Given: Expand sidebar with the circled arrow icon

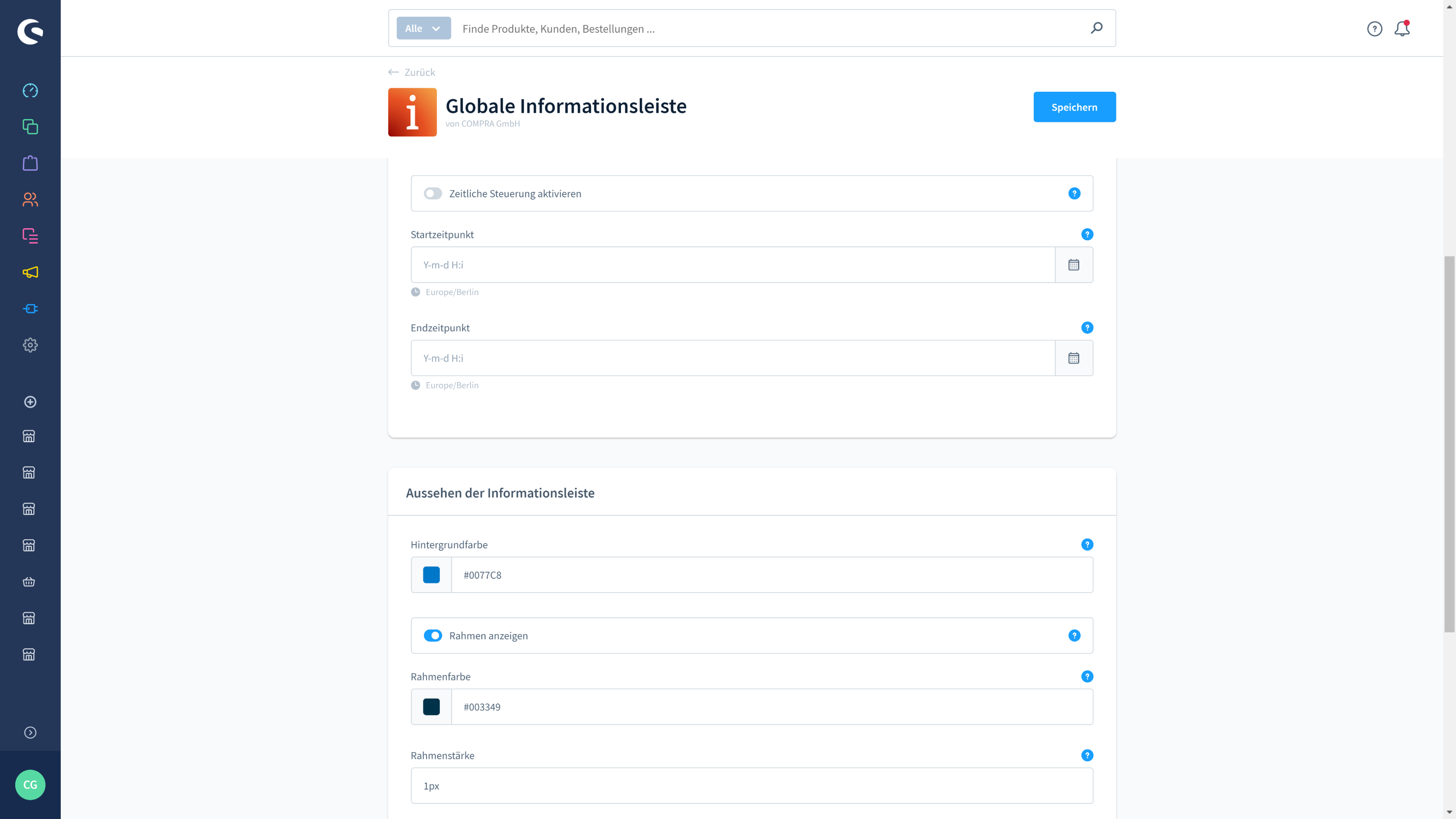Looking at the screenshot, I should (x=30, y=732).
